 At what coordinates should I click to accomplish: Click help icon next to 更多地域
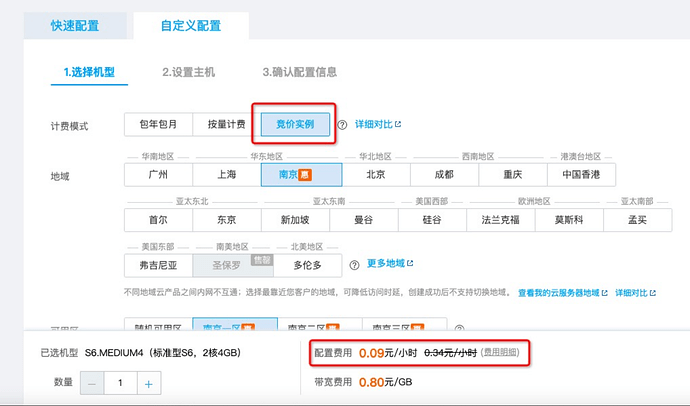point(354,265)
